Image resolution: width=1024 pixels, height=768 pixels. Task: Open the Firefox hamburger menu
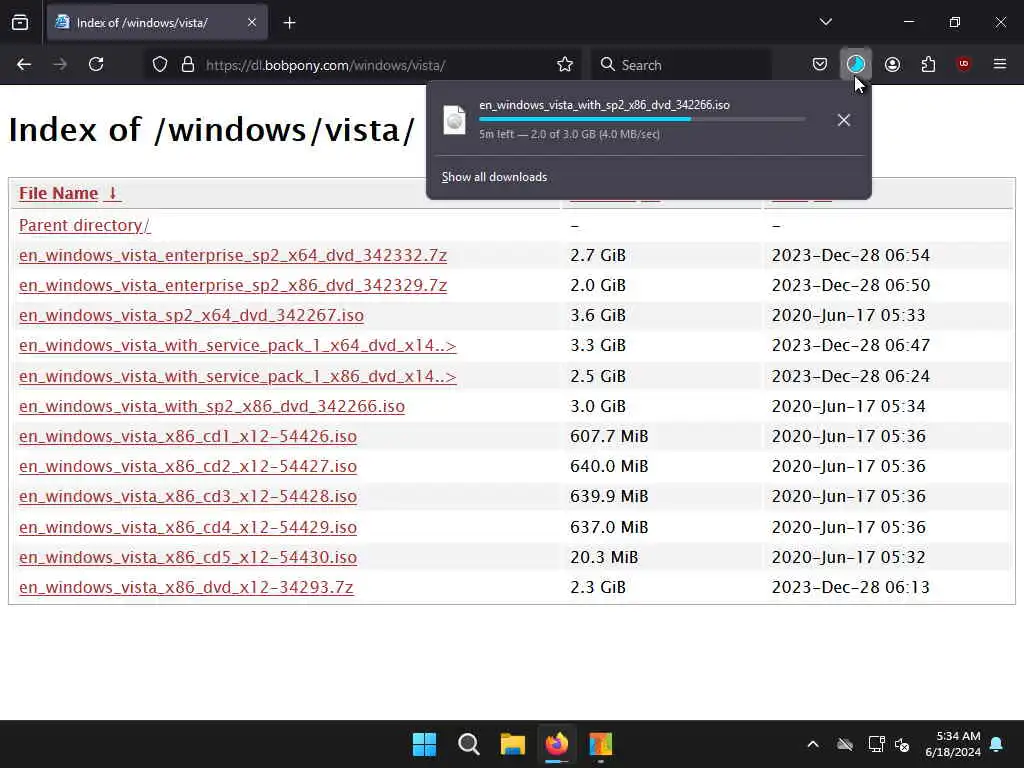(999, 64)
